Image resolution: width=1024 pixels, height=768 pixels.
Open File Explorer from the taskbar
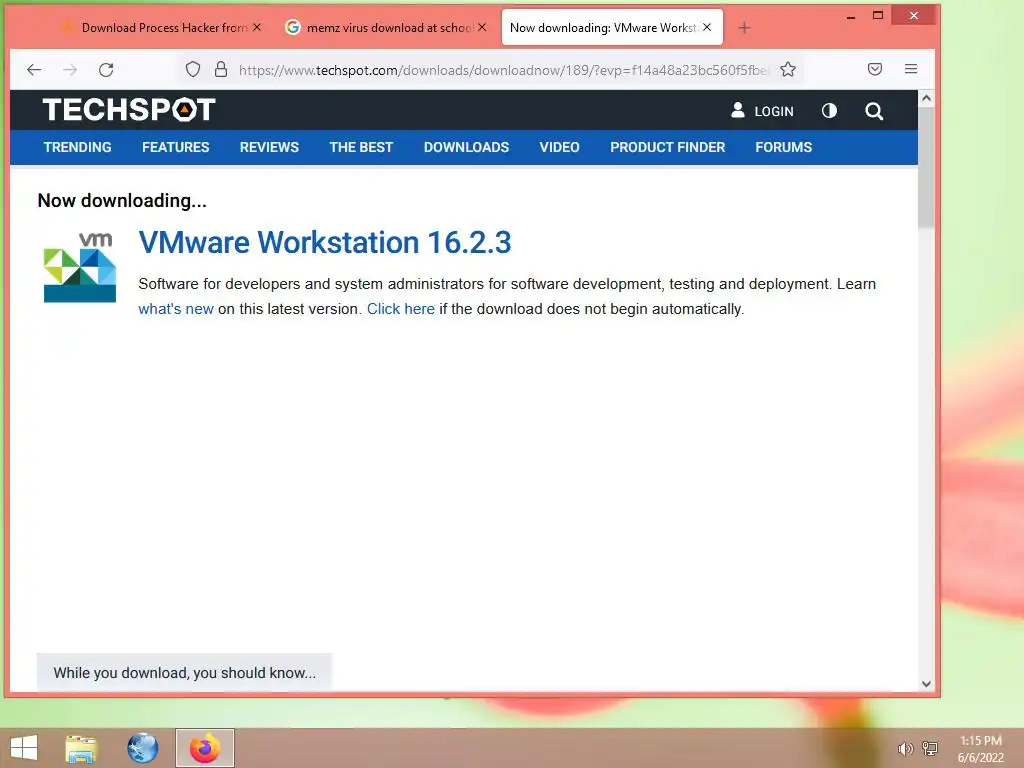[82, 748]
